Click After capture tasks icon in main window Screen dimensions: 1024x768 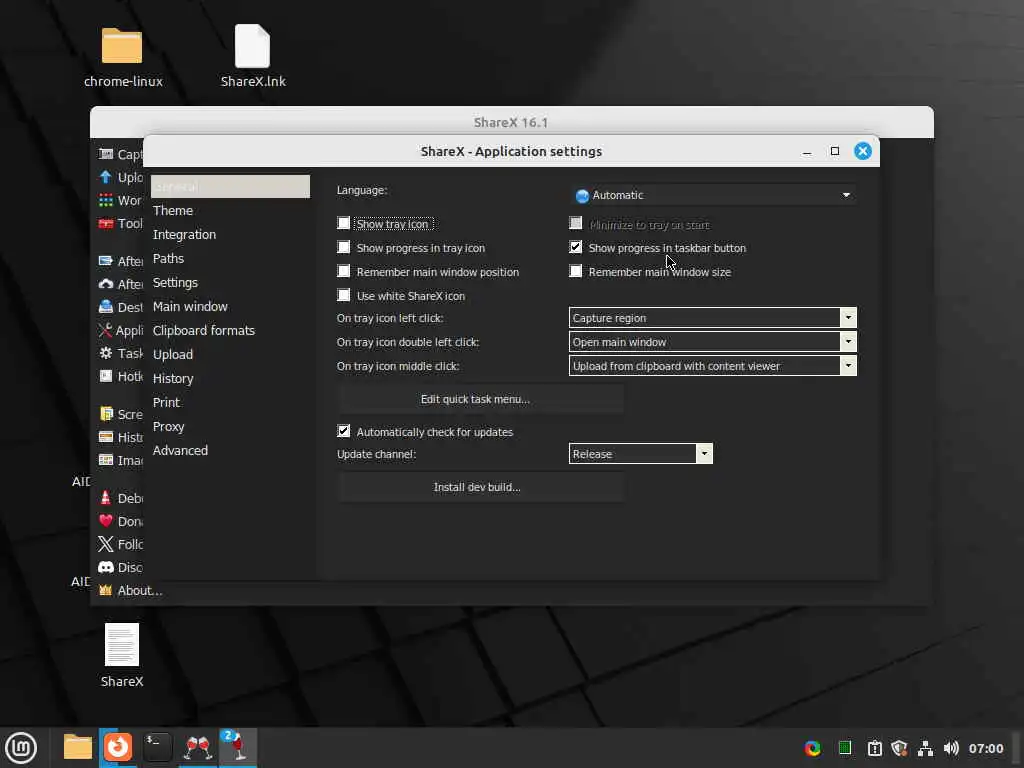click(105, 261)
